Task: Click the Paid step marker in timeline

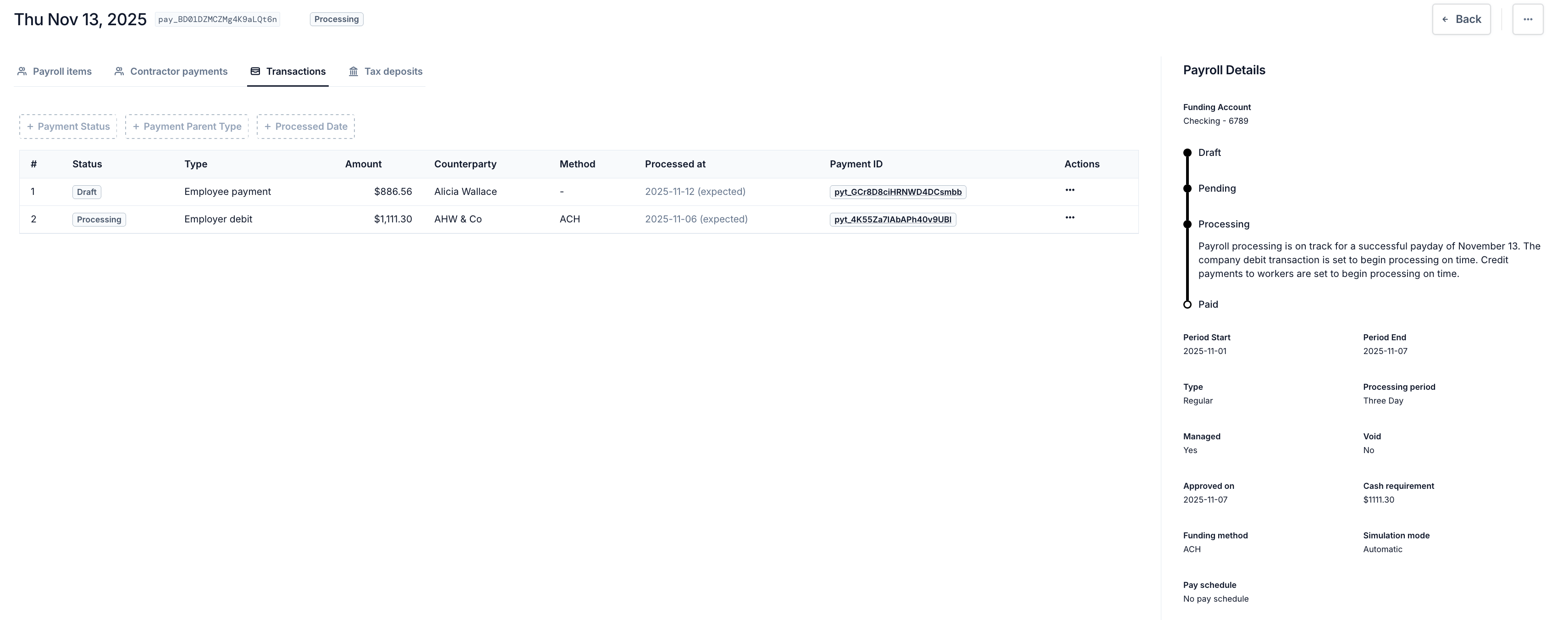Action: [1187, 304]
